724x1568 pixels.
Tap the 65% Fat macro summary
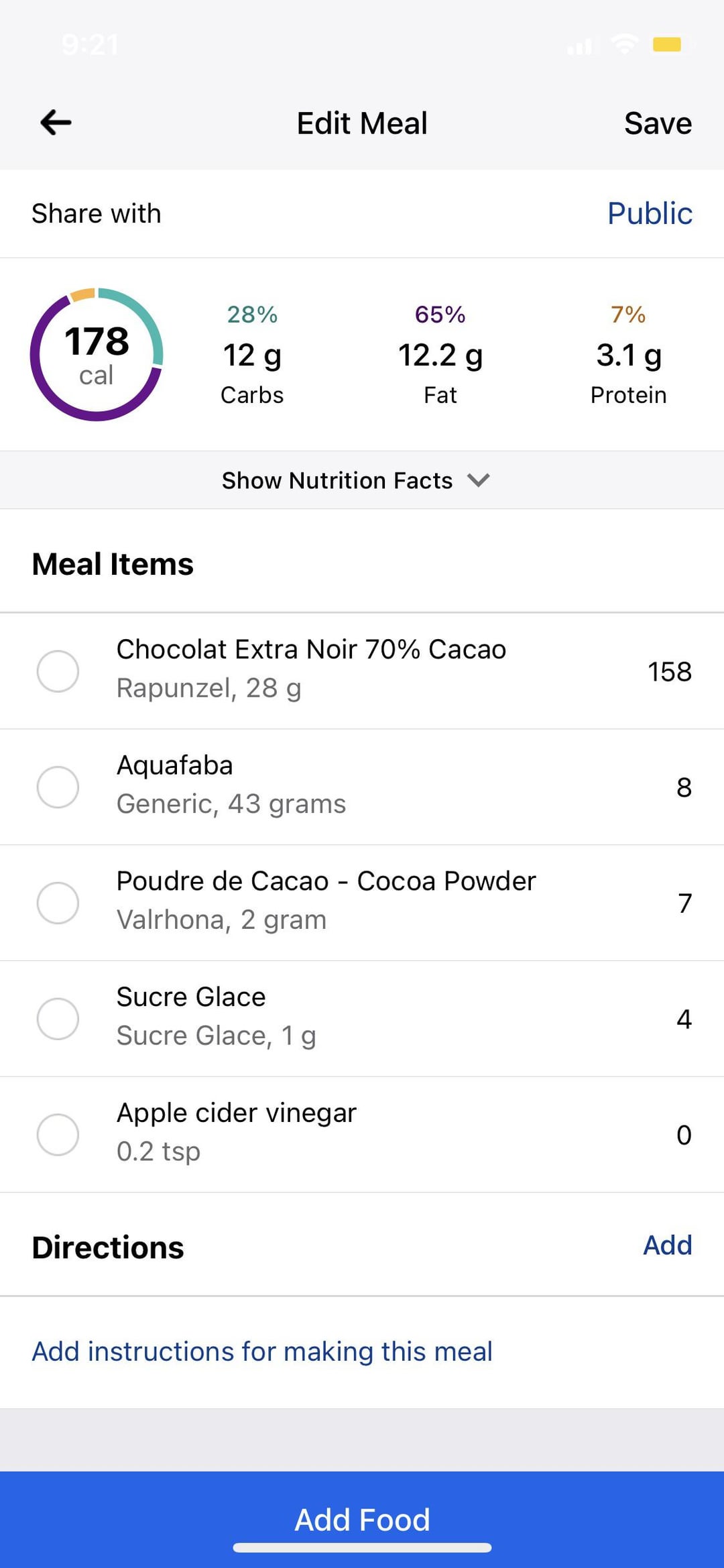click(x=440, y=355)
